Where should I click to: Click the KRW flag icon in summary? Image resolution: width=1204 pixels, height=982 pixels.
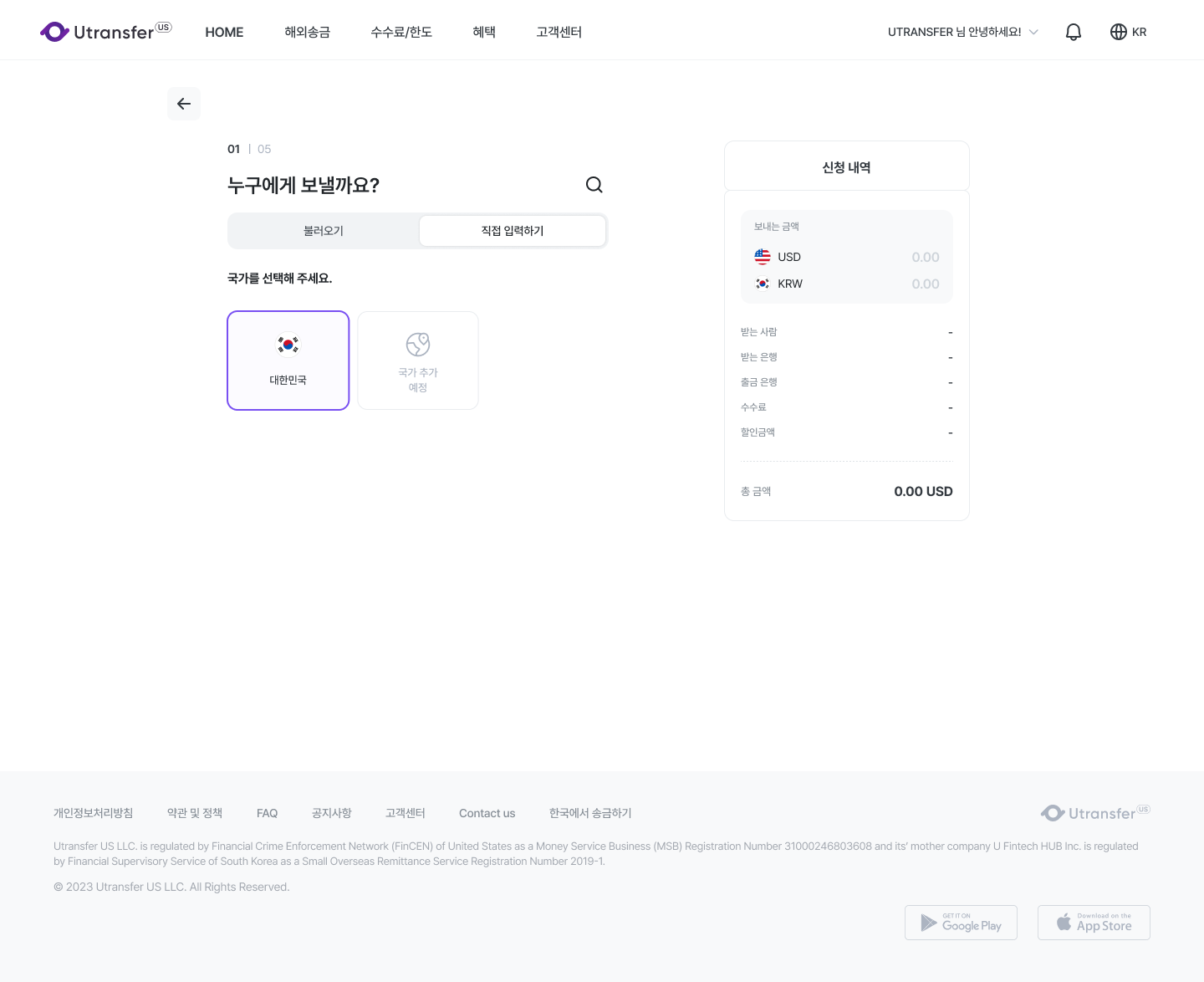(763, 284)
